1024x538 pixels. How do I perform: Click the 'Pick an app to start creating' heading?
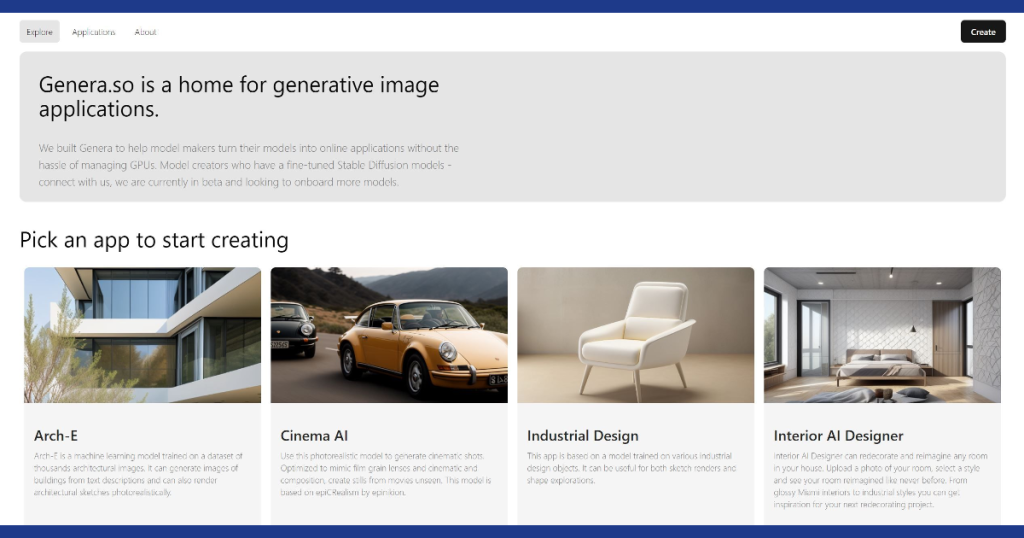click(x=154, y=240)
